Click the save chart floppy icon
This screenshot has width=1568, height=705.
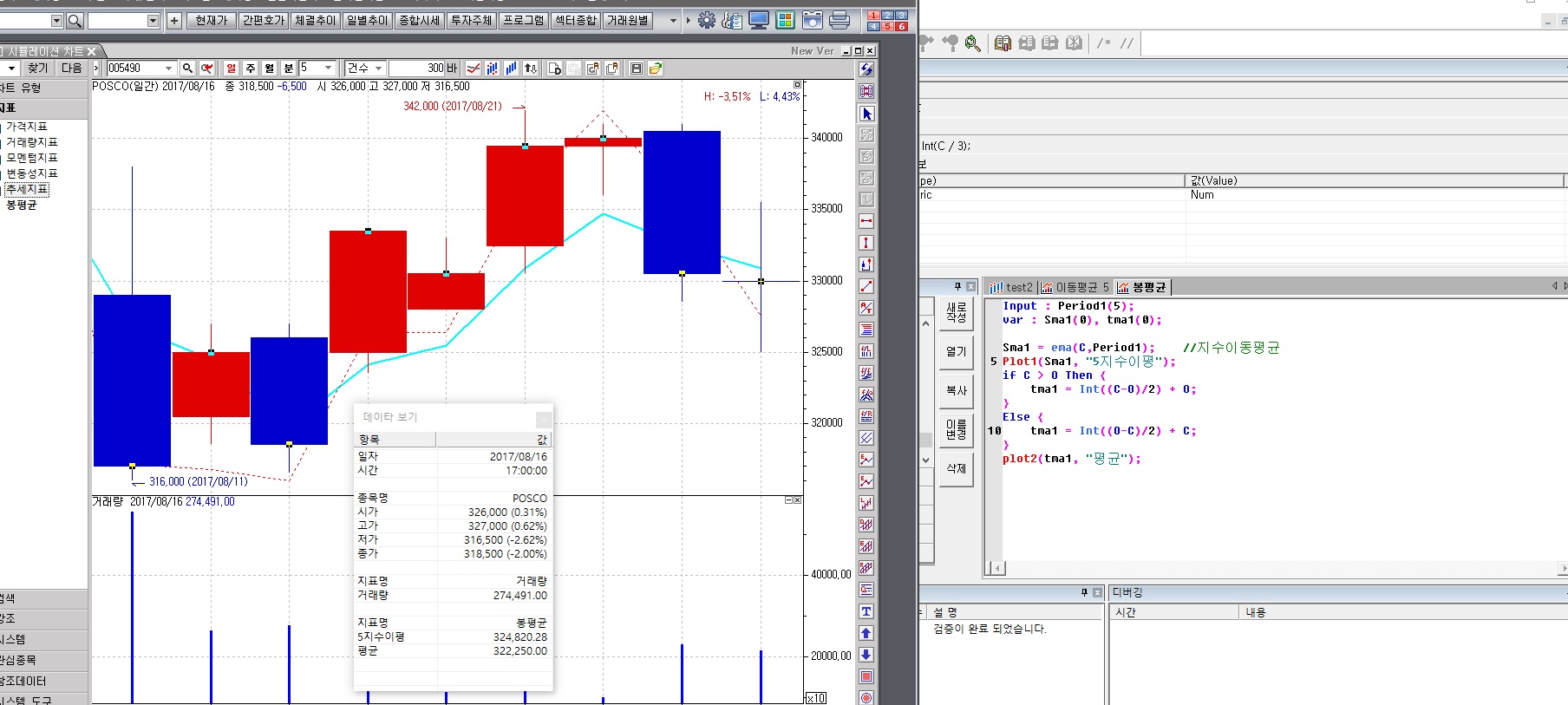pyautogui.click(x=637, y=68)
